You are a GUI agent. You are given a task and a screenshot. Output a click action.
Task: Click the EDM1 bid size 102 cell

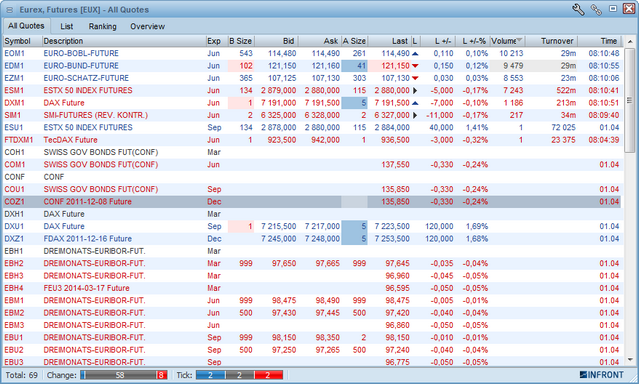point(240,66)
